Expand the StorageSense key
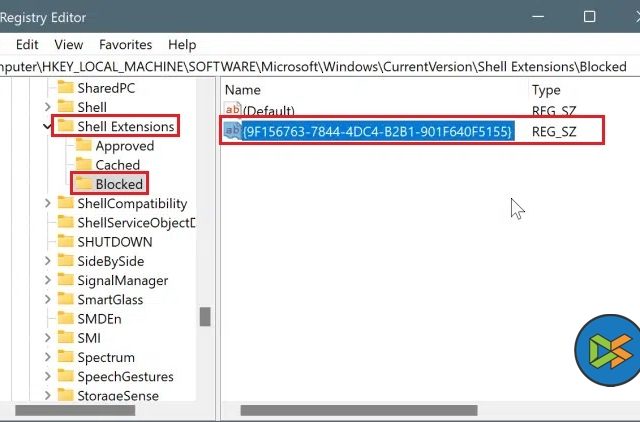This screenshot has width=640, height=422. tap(48, 395)
